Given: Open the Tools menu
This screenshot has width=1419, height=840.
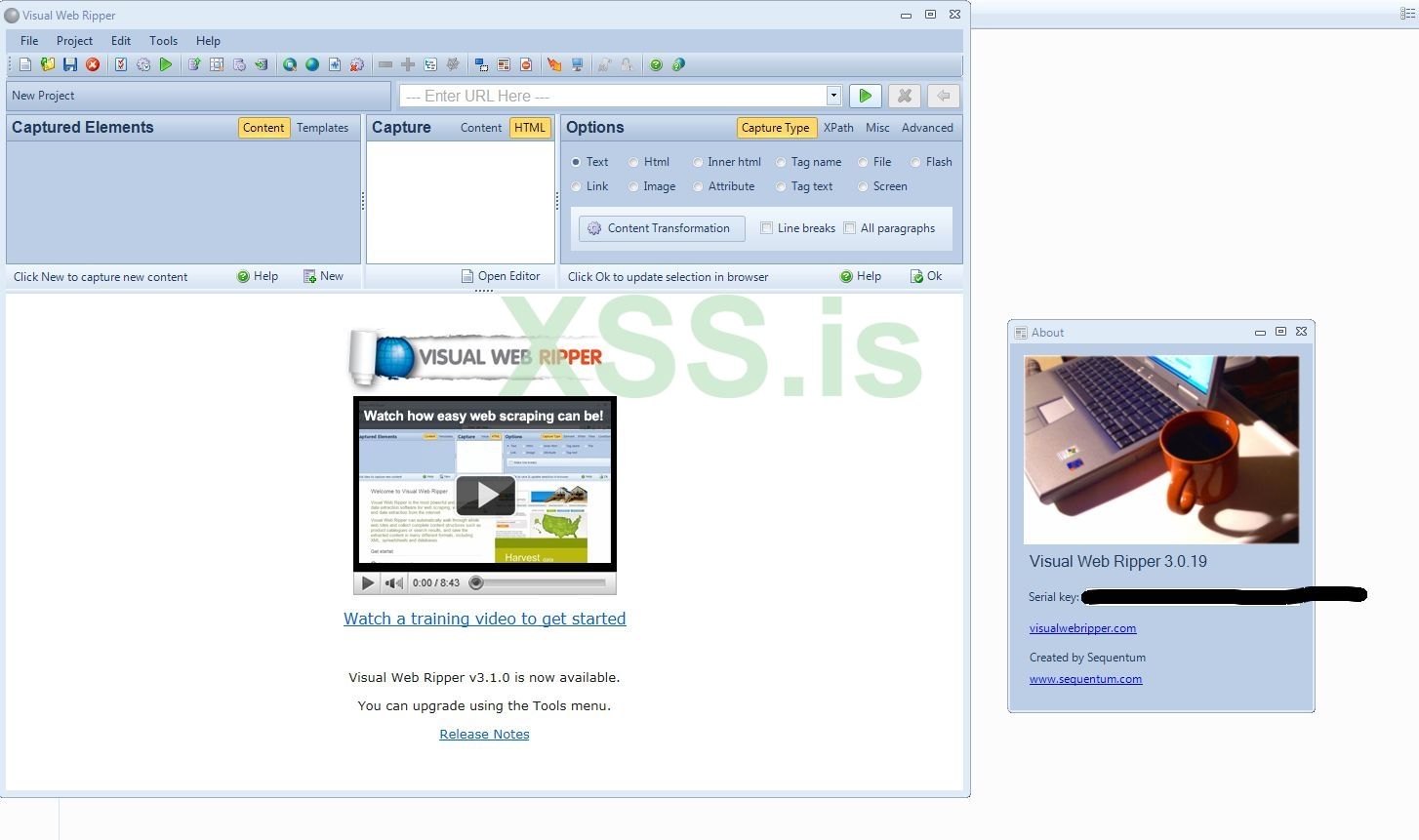Looking at the screenshot, I should pos(164,41).
